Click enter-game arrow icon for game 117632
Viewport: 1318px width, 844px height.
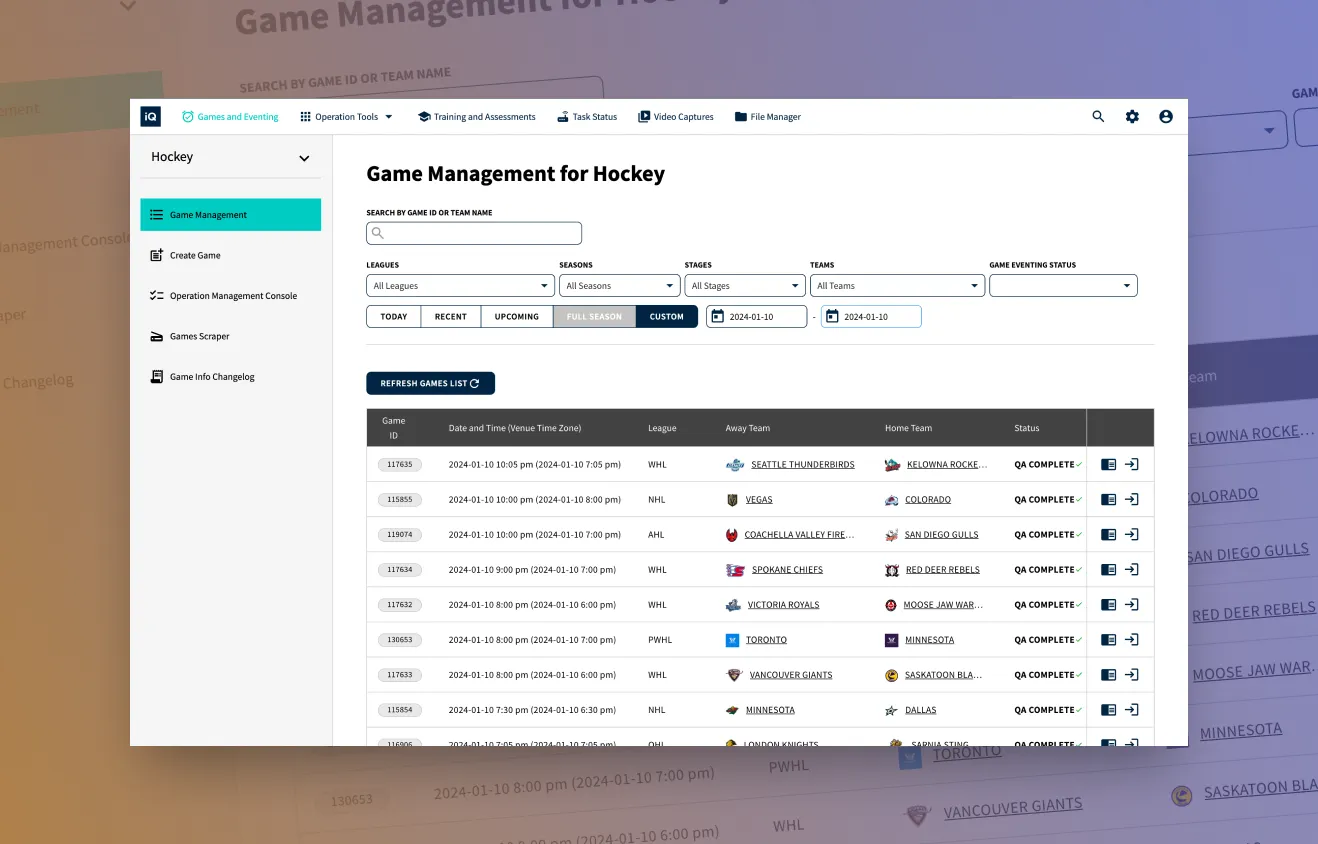point(1132,604)
